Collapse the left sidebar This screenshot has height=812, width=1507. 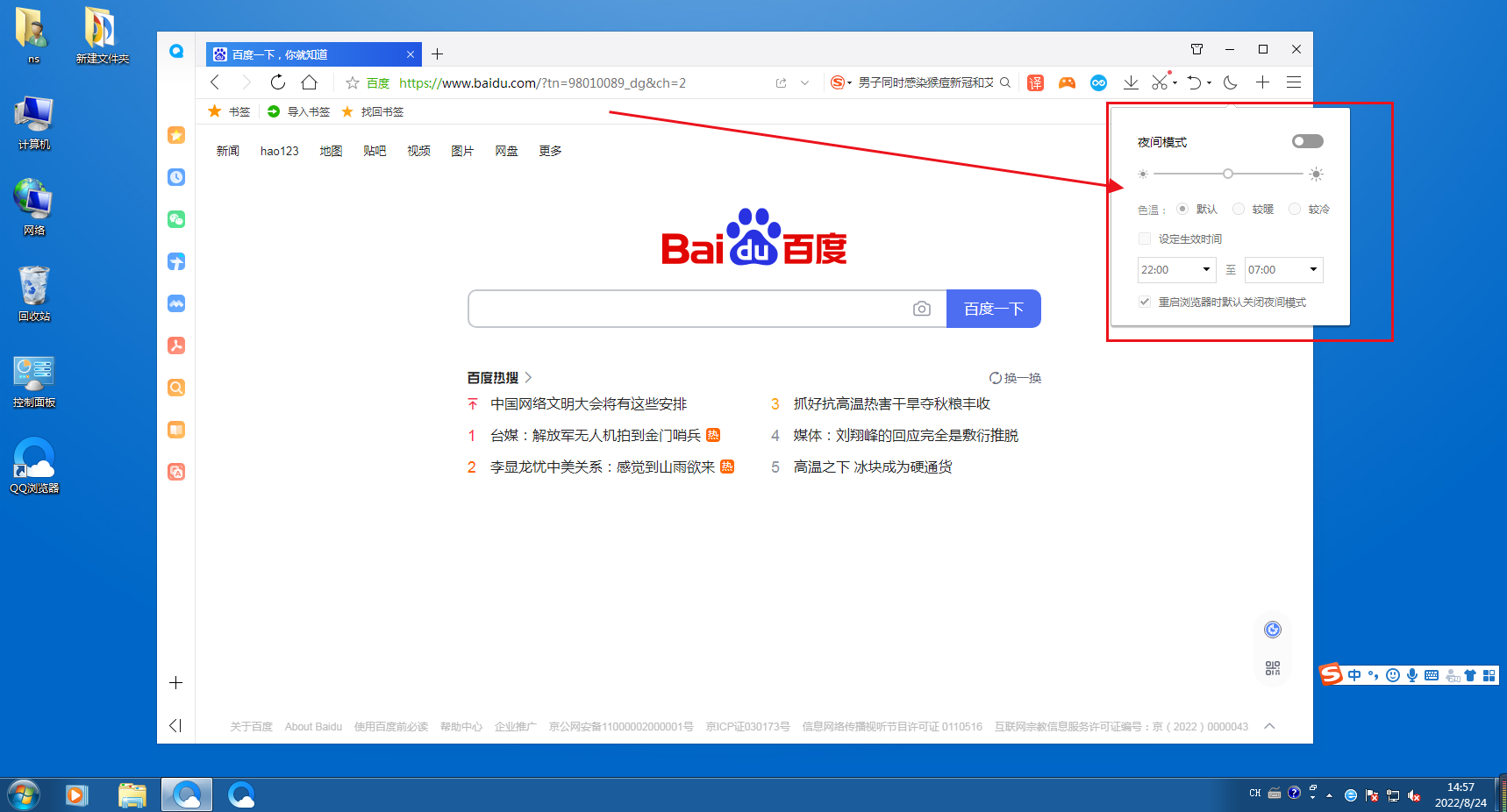pos(175,725)
